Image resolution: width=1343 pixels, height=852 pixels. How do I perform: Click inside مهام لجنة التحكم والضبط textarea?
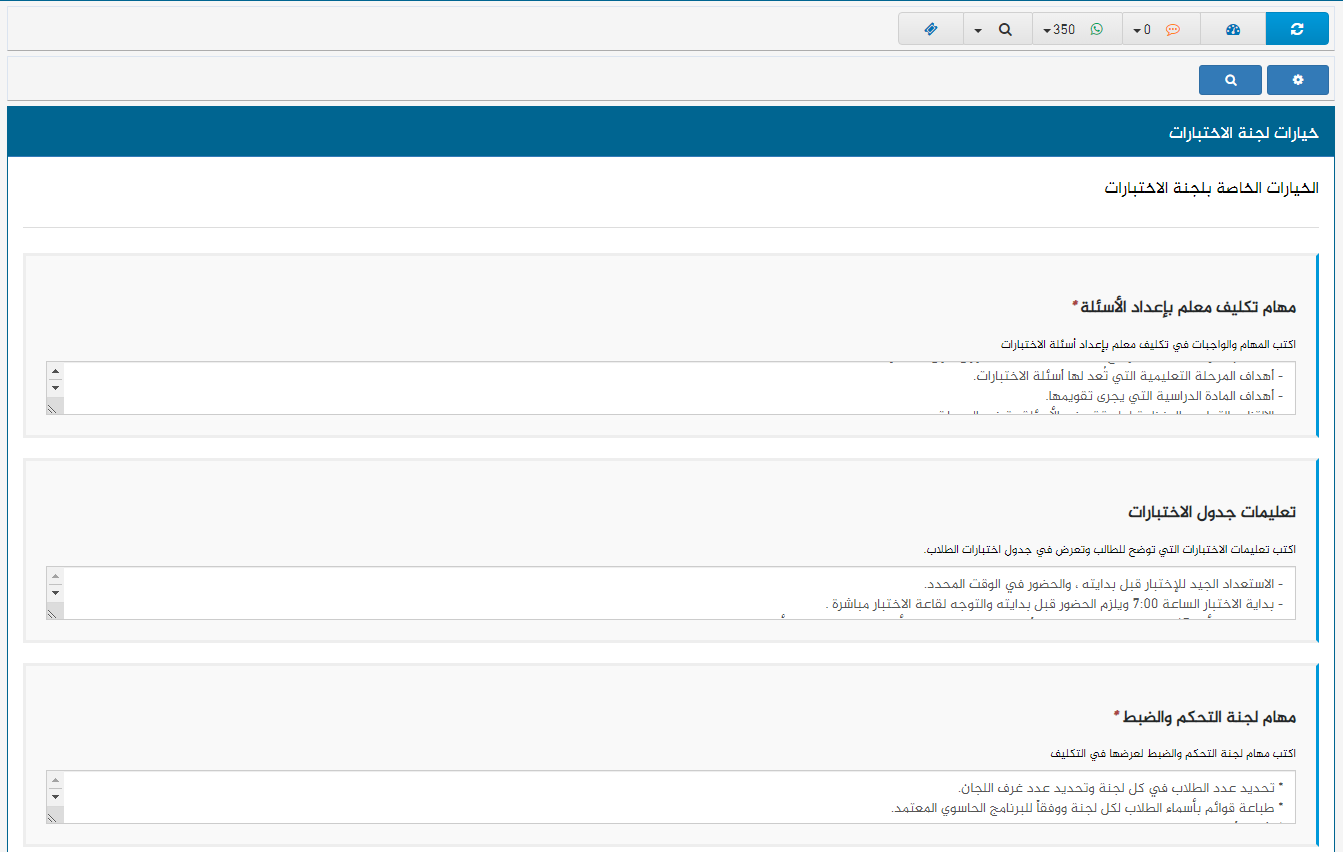[680, 797]
